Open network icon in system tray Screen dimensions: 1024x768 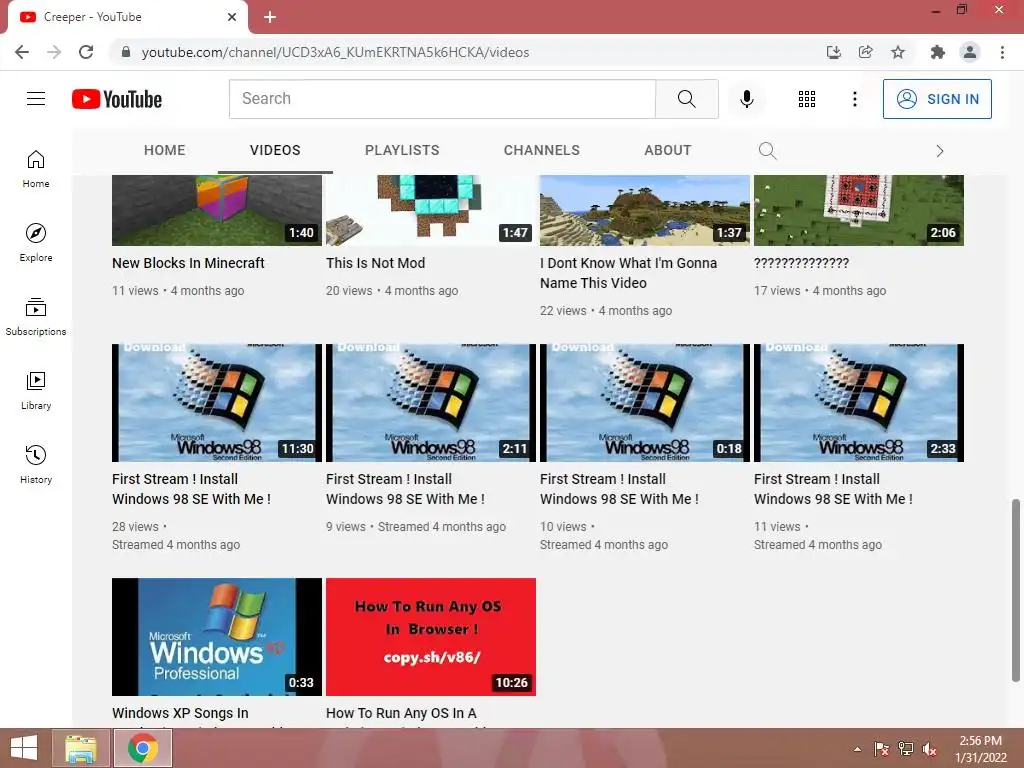pyautogui.click(x=906, y=749)
